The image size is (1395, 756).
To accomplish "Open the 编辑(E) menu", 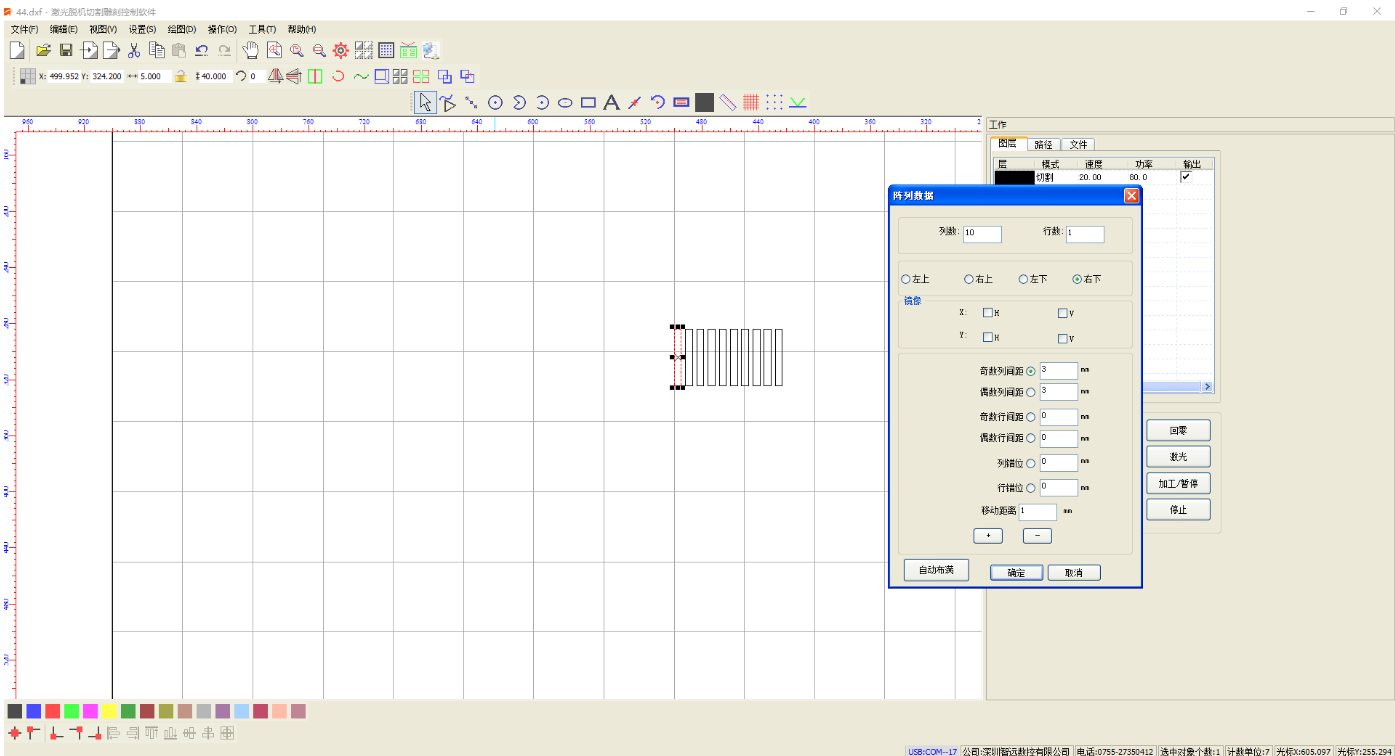I will point(63,30).
